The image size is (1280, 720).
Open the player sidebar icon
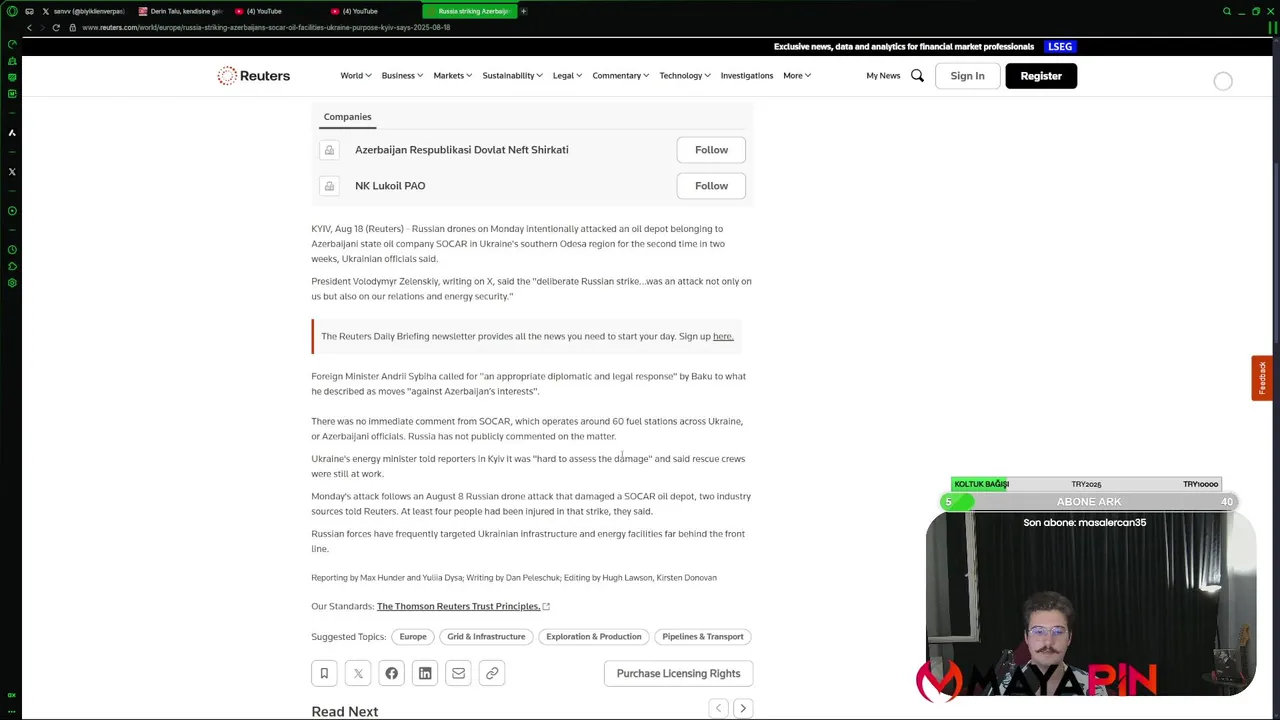[12, 211]
